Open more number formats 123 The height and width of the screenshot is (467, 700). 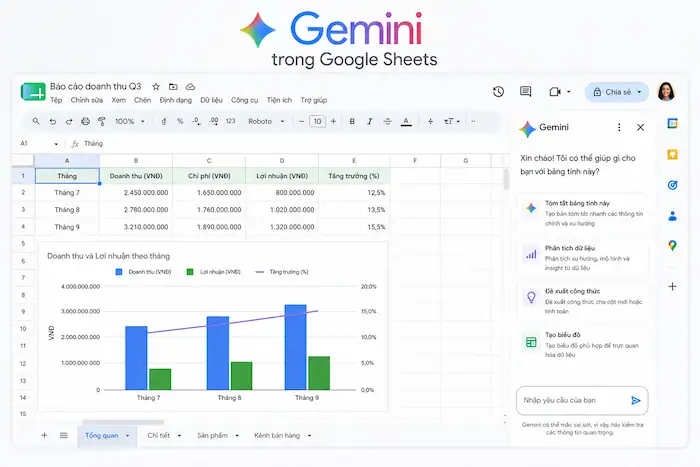(230, 121)
